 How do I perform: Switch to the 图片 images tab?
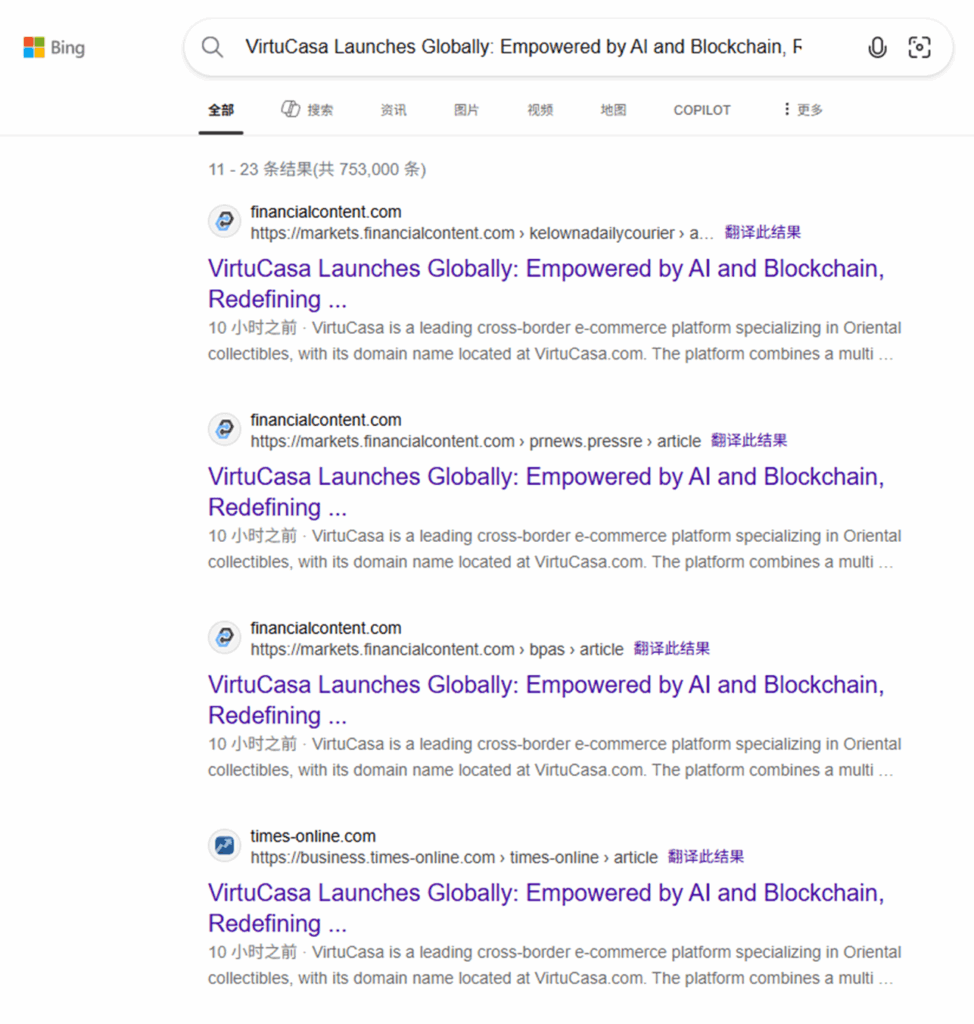pyautogui.click(x=466, y=110)
